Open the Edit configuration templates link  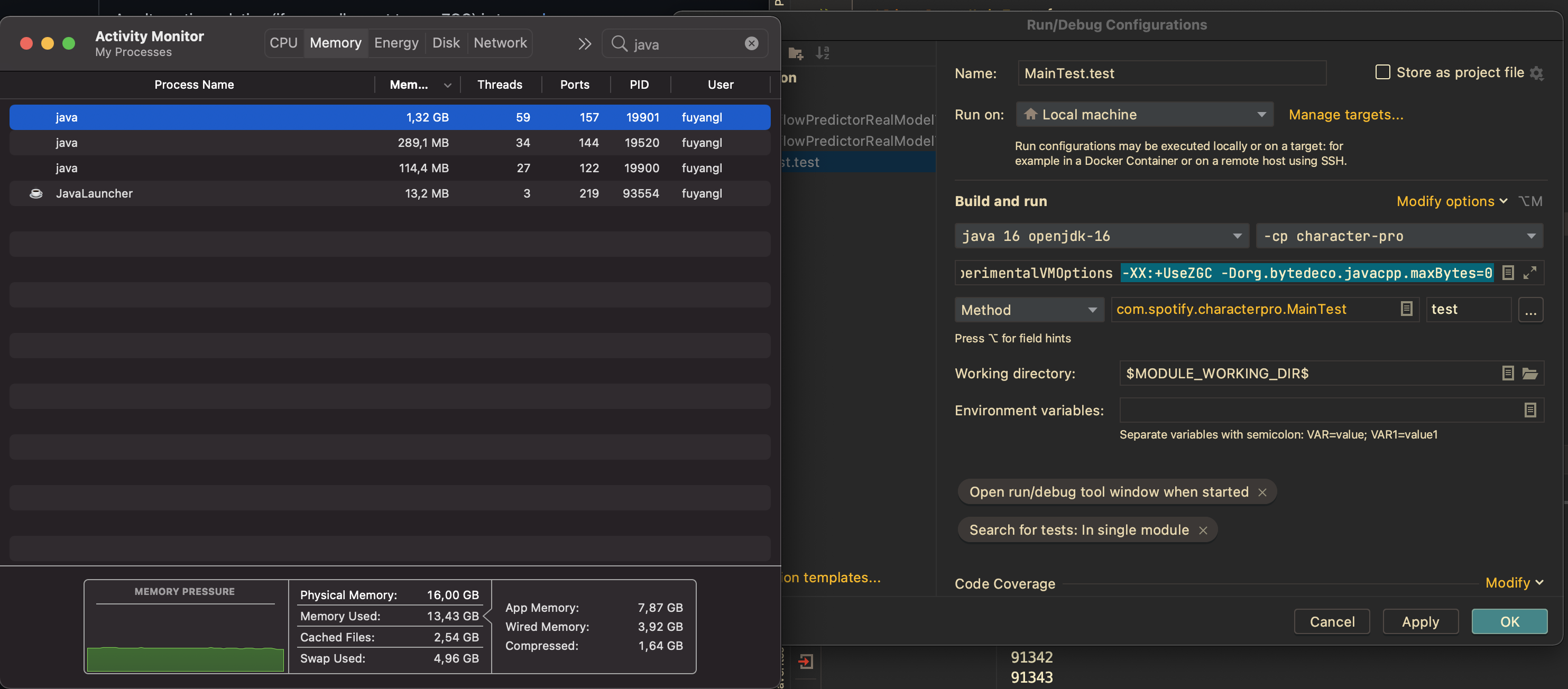tap(832, 578)
